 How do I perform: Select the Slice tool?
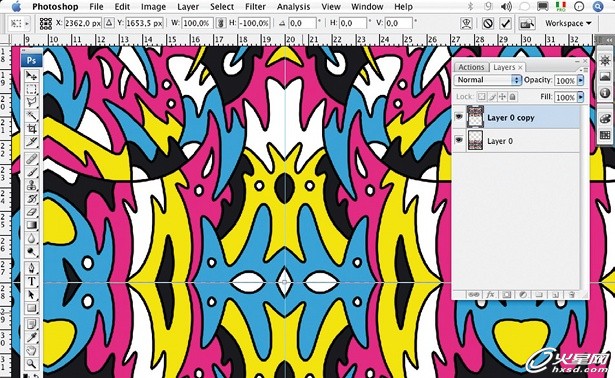pyautogui.click(x=31, y=142)
